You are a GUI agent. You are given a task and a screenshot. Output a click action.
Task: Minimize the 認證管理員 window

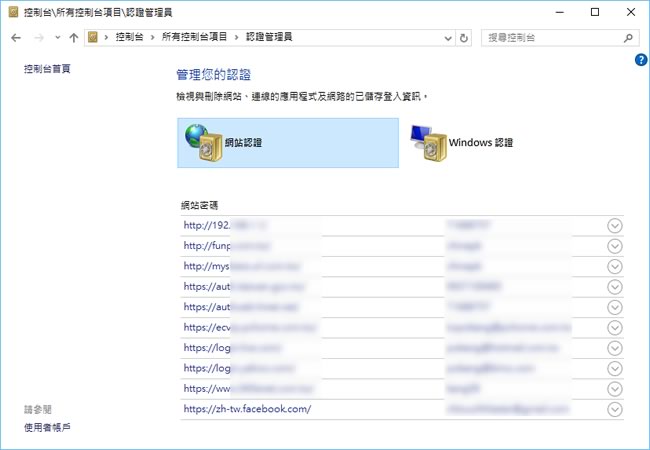(560, 12)
